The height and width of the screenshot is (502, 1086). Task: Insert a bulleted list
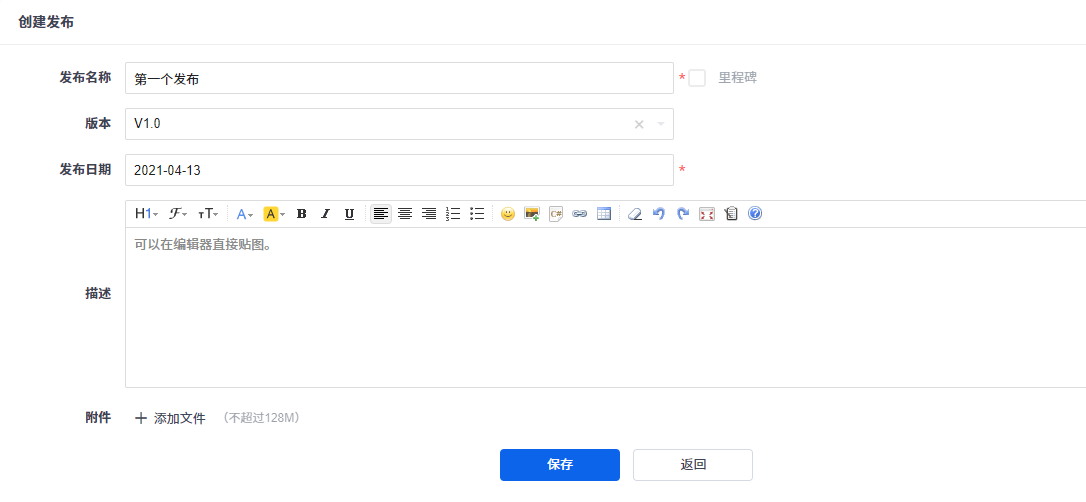coord(477,214)
